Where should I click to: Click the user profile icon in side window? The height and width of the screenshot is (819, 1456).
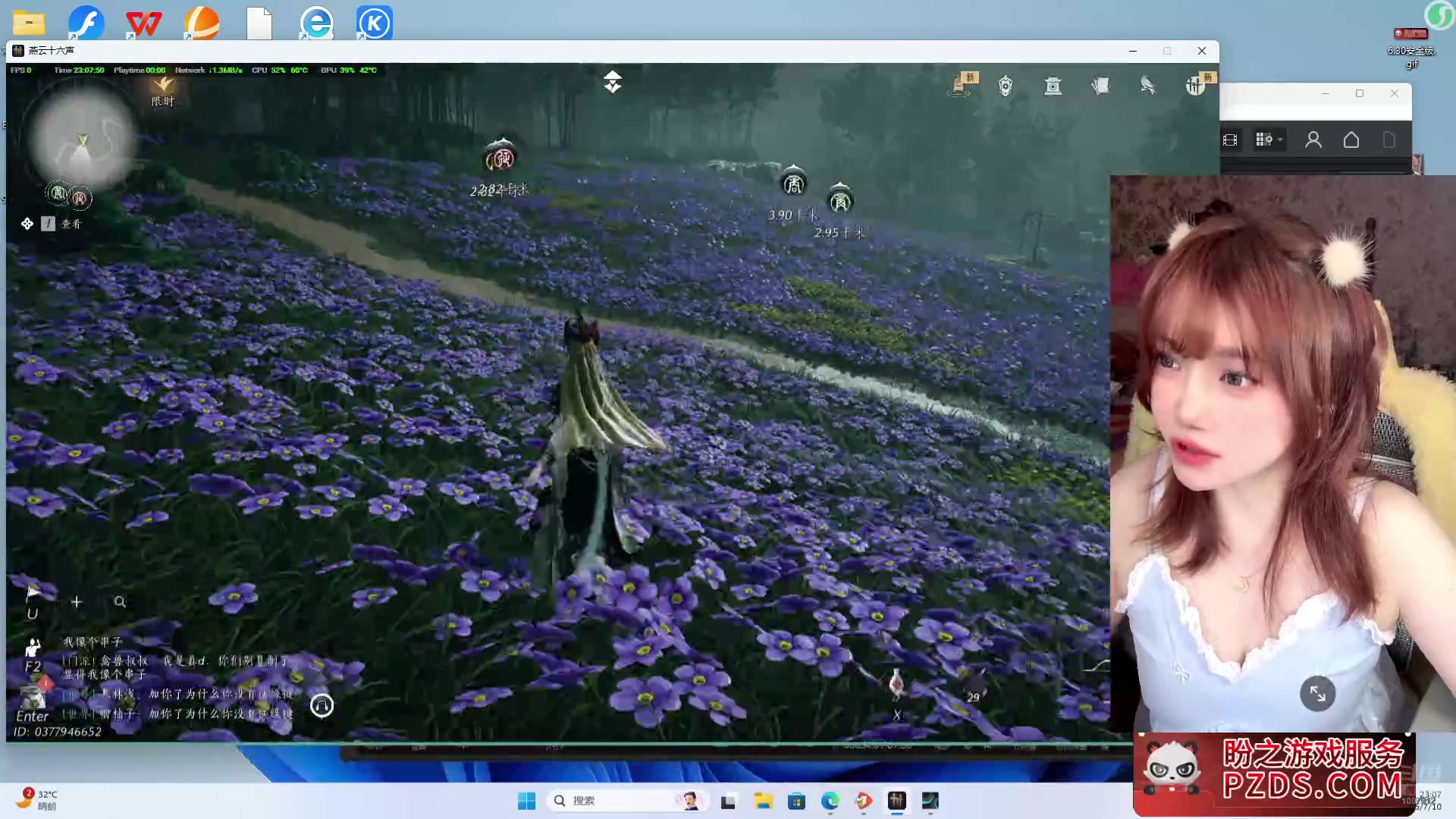(x=1313, y=140)
